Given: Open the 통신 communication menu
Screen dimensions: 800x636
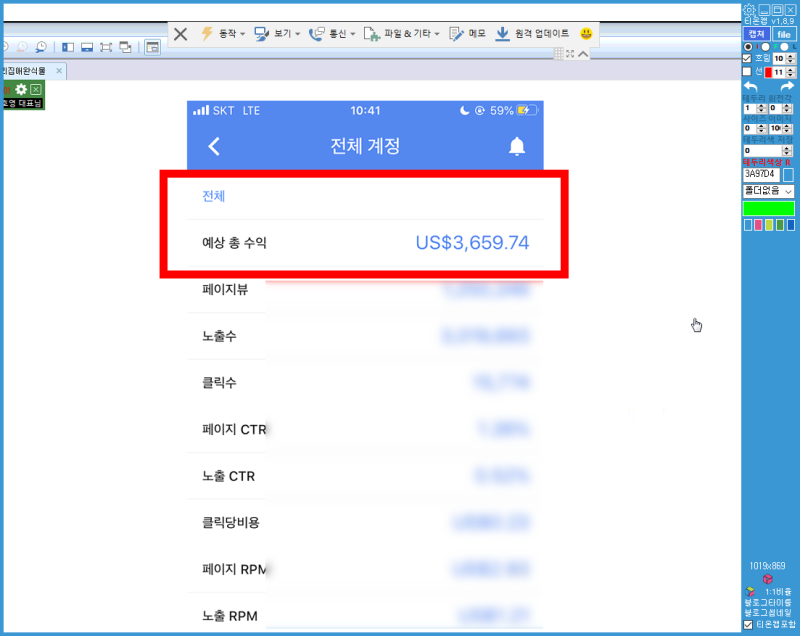Looking at the screenshot, I should [332, 34].
